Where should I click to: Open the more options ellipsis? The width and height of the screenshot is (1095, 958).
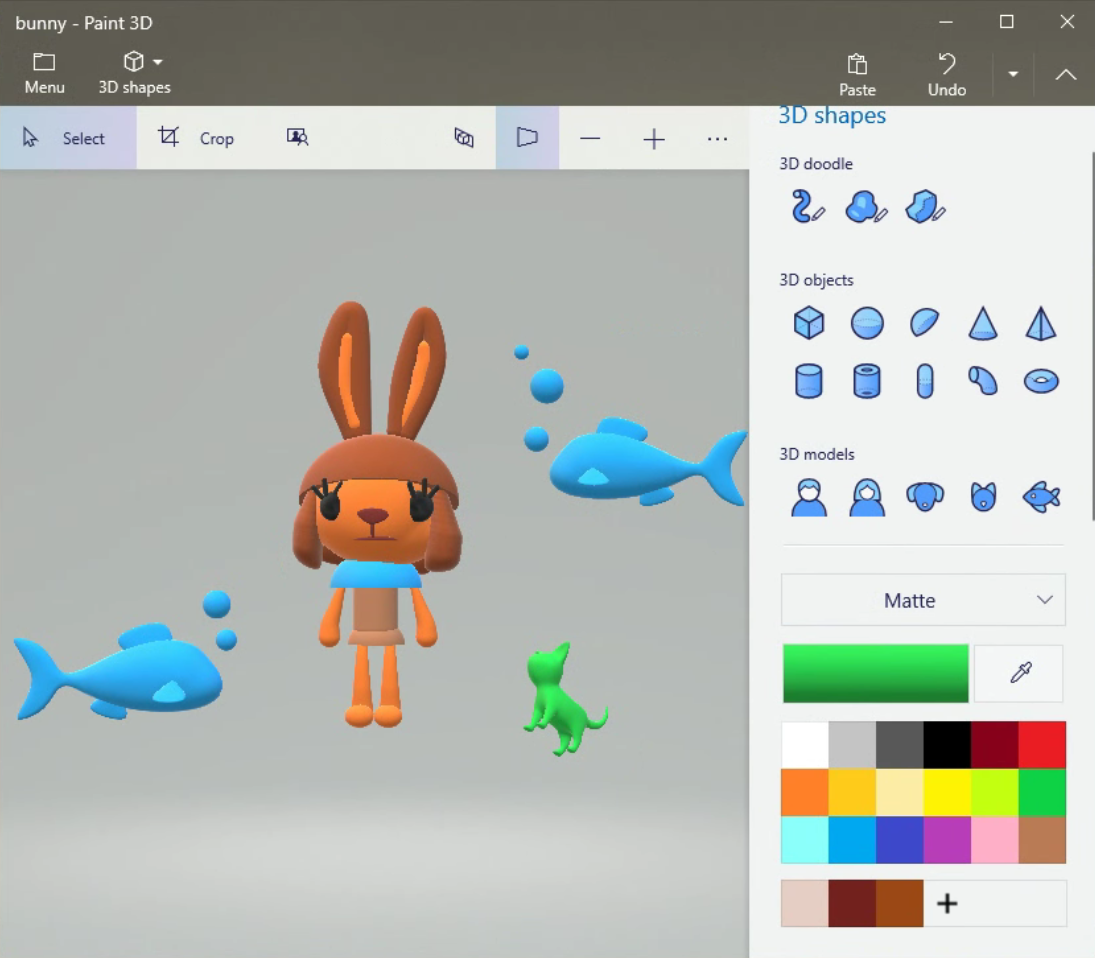pos(717,138)
